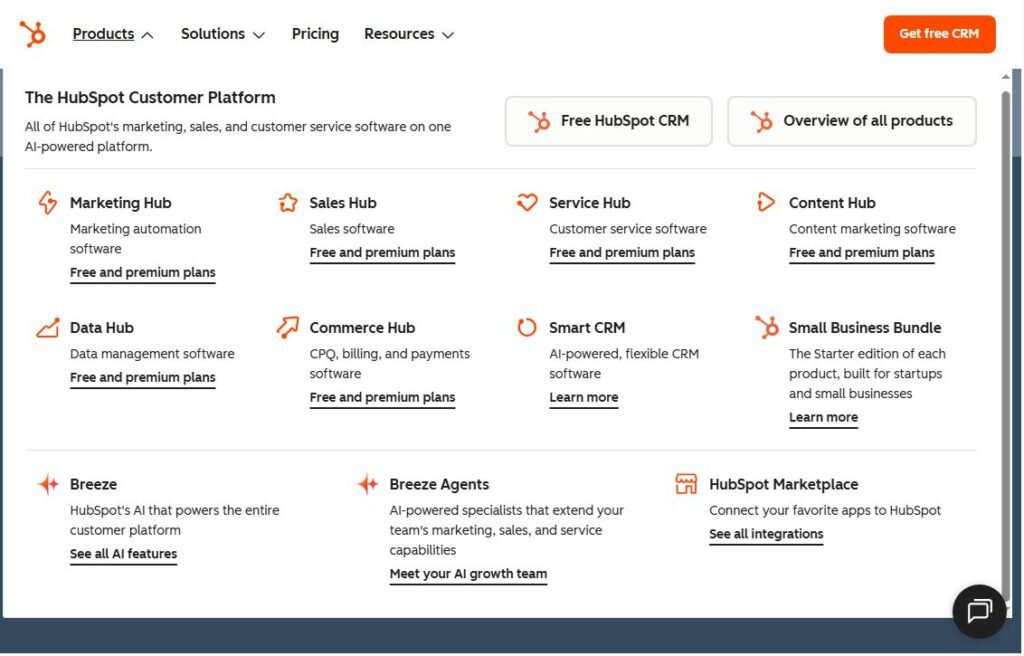Select the Breeze sparkle icon
Screen dimensions: 1024x656
point(47,483)
